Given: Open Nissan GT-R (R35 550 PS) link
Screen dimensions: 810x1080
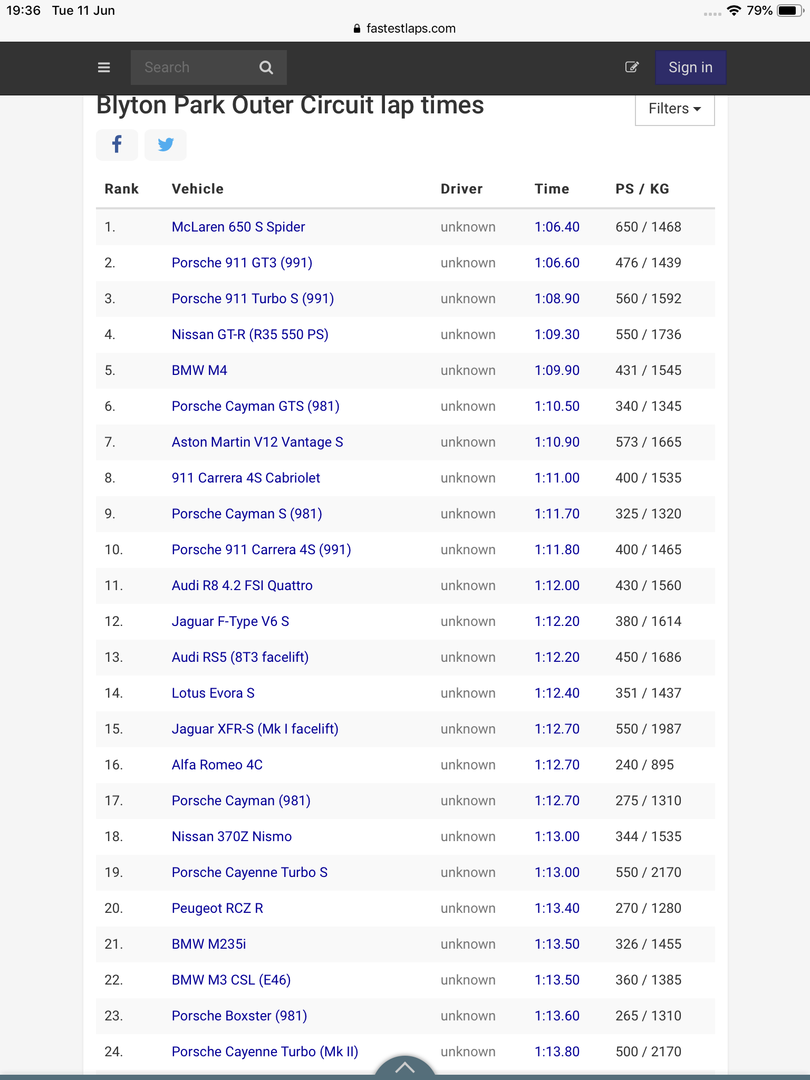Looking at the screenshot, I should 250,334.
